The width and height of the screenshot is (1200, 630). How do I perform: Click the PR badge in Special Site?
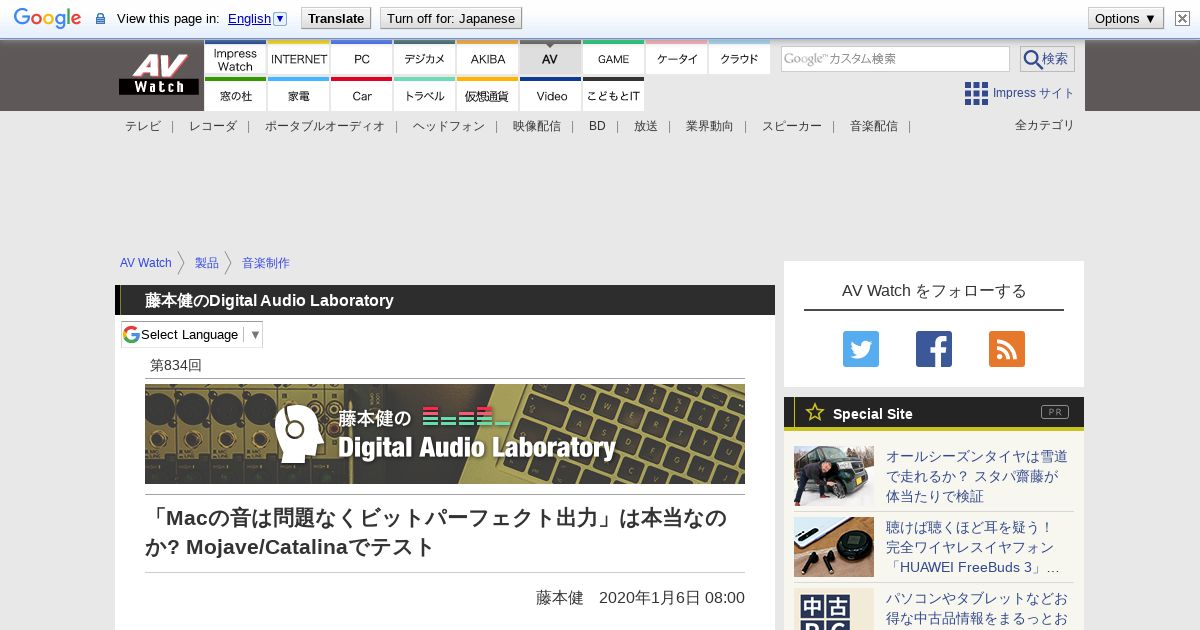click(x=1054, y=412)
